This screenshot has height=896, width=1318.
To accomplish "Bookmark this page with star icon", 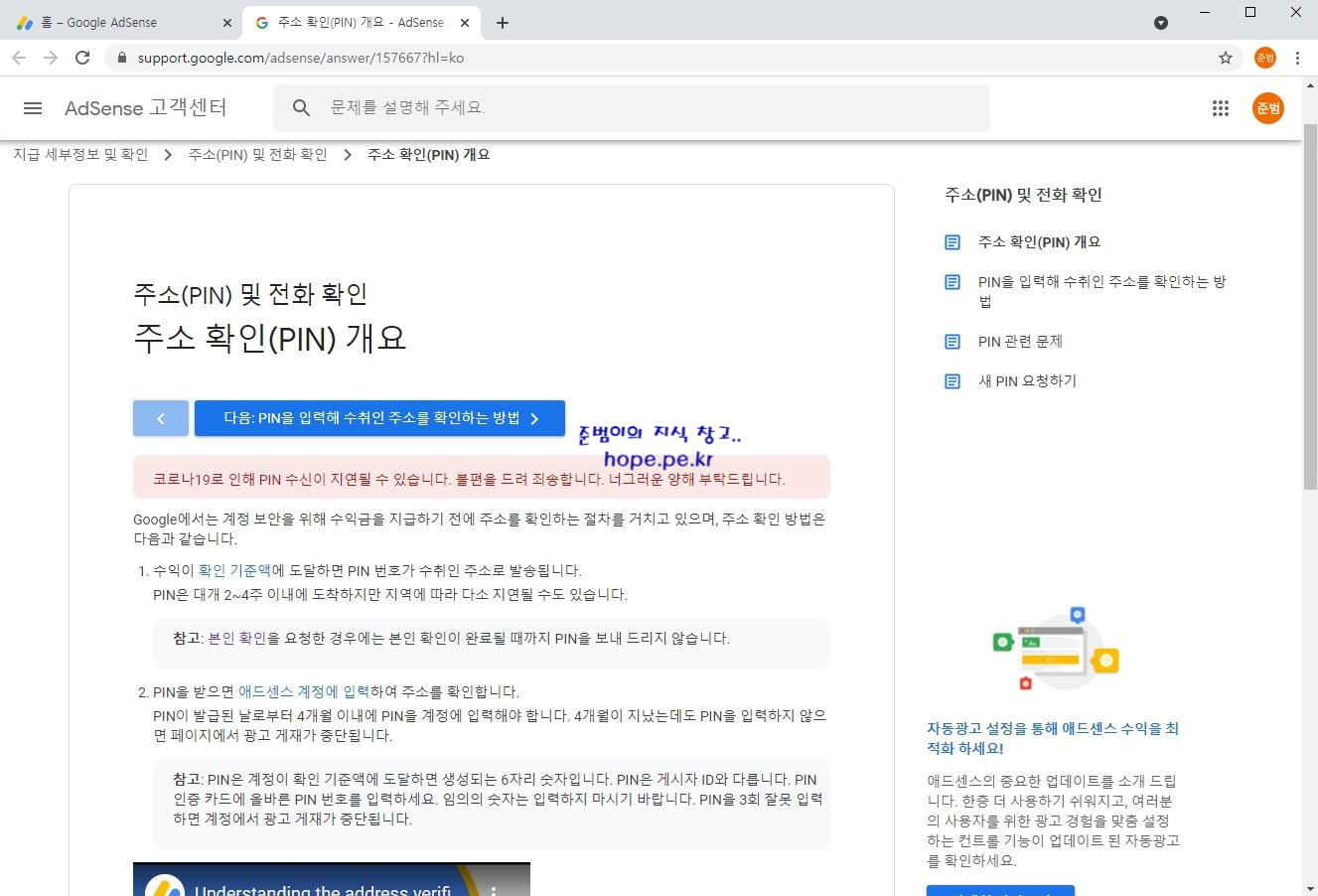I will coord(1226,58).
